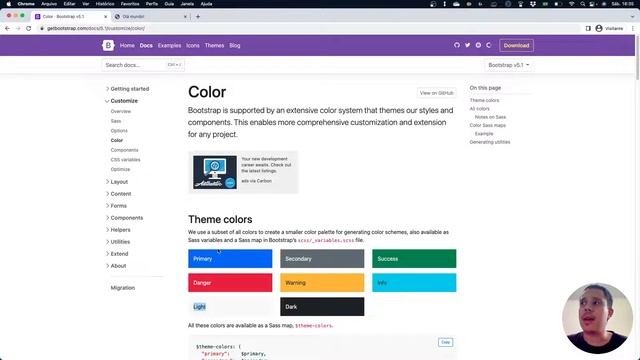This screenshot has height=360, width=640.
Task: Jump to All colors in page contents
Action: (479, 109)
